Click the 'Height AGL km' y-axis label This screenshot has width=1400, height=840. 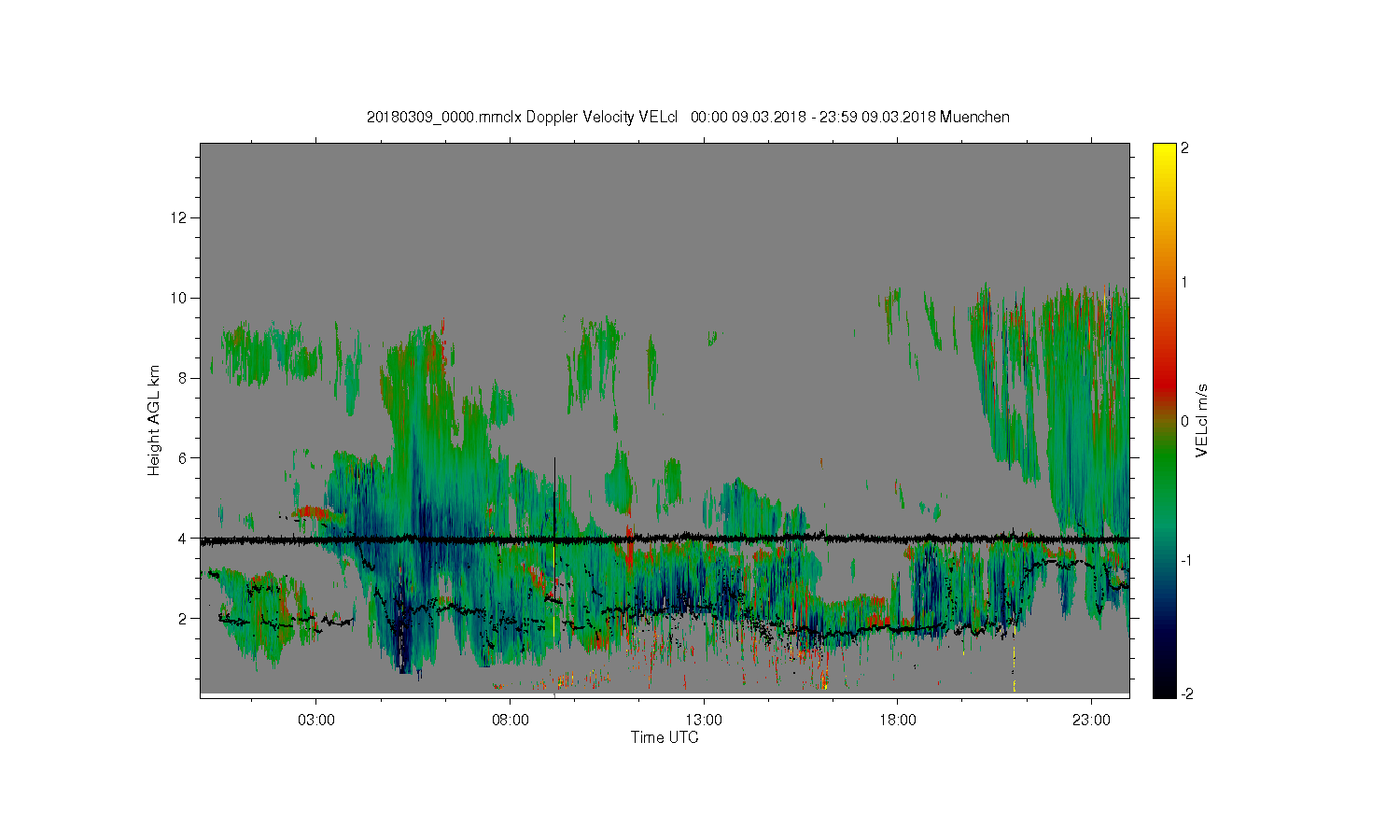point(154,420)
